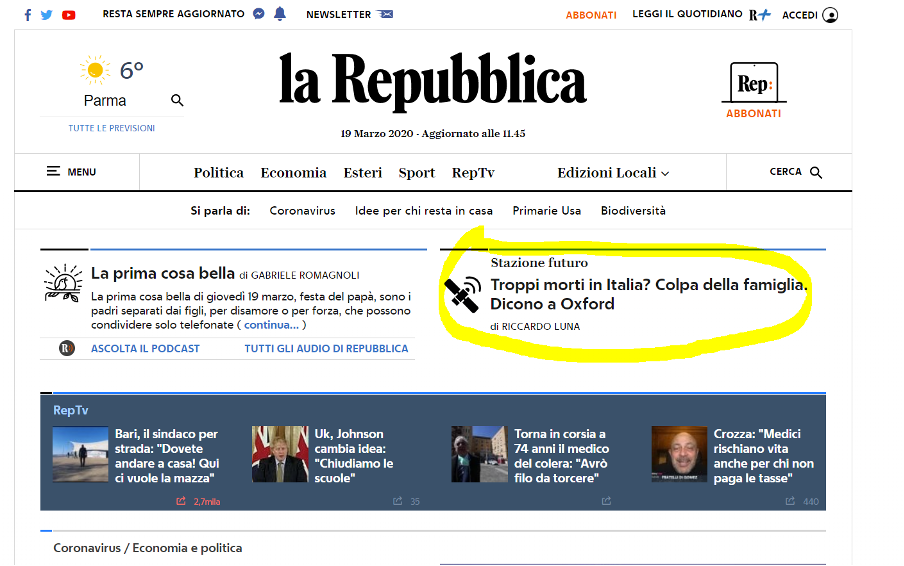Image resolution: width=904 pixels, height=566 pixels.
Task: Open la Repubblica Facebook page icon
Action: (x=28, y=15)
